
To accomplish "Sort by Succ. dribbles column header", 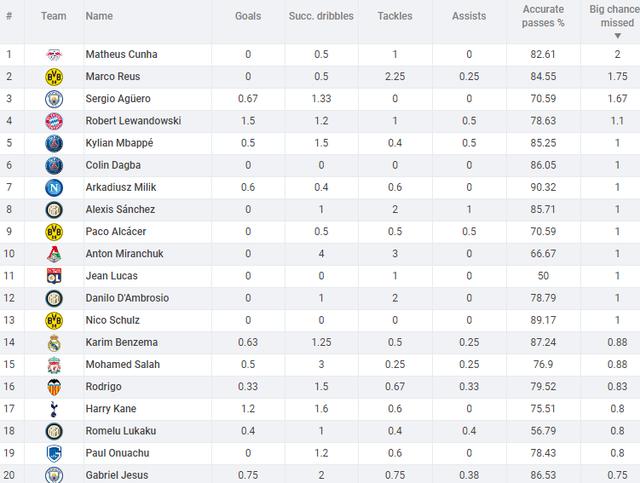I will click(x=321, y=16).
